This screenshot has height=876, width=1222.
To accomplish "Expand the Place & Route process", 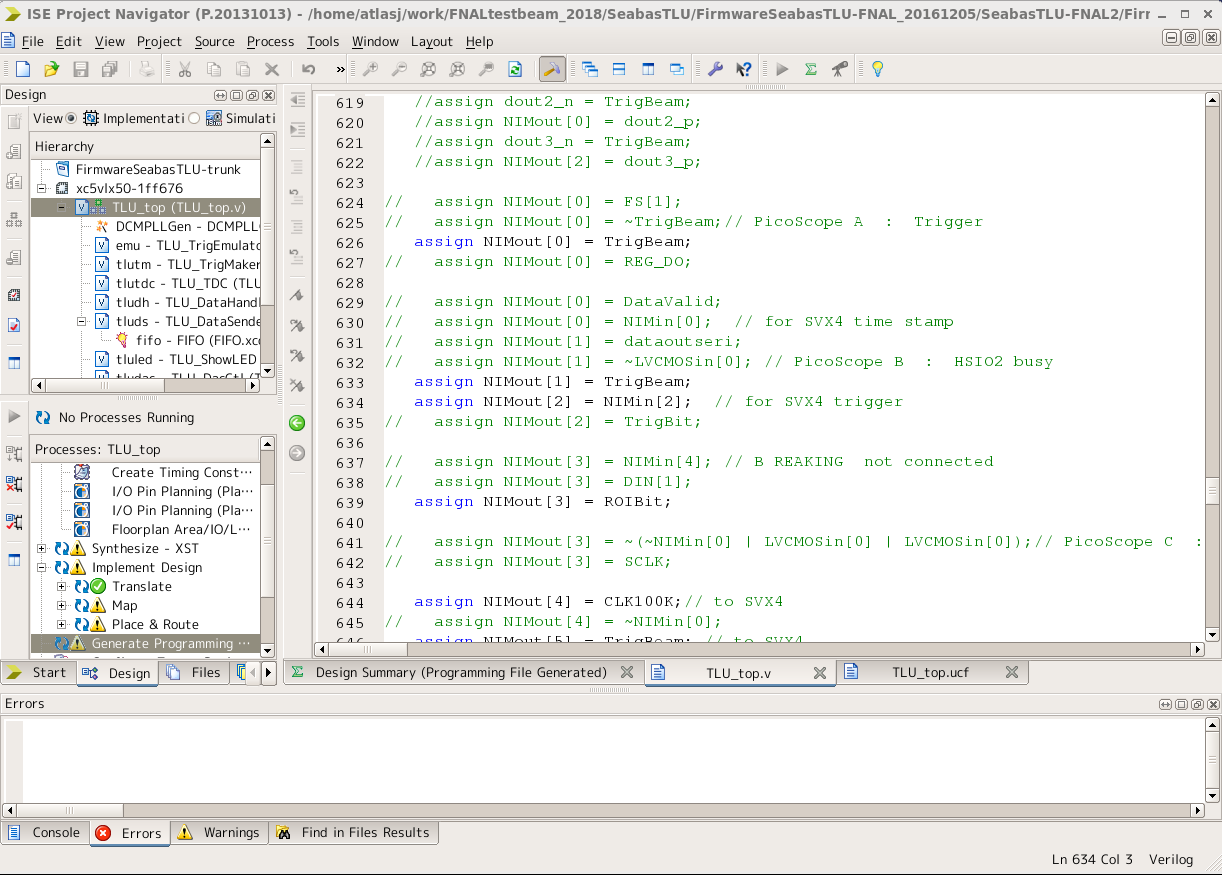I will tap(62, 625).
